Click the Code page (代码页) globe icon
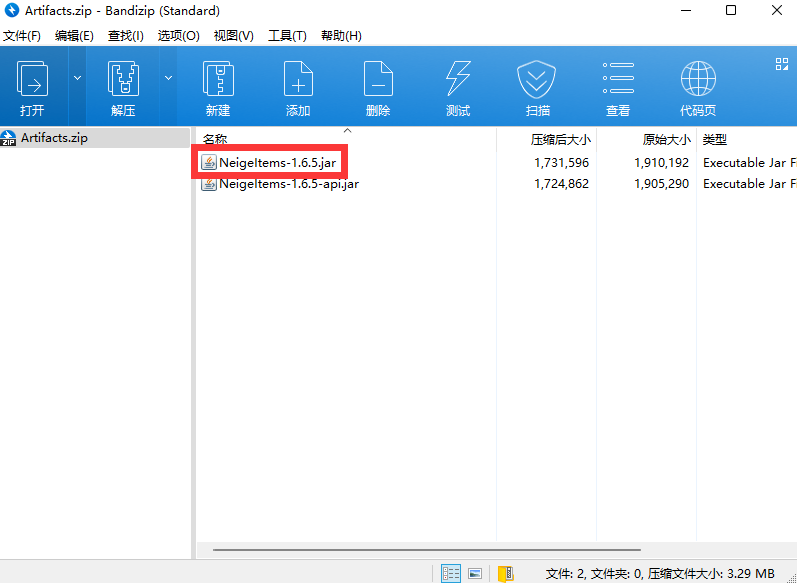The width and height of the screenshot is (797, 583). 698,79
